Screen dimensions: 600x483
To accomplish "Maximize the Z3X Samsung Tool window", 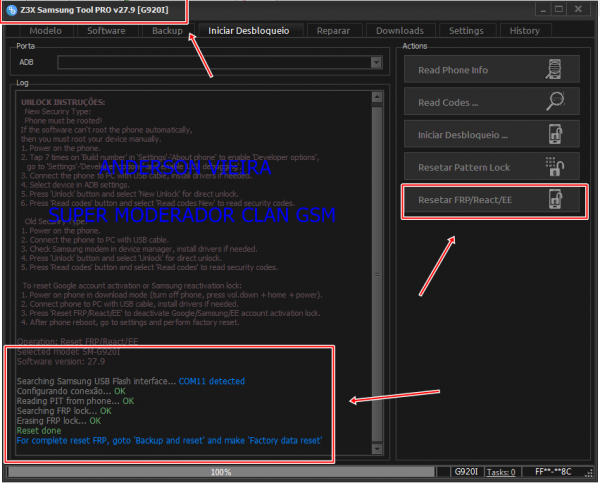I will 559,9.
